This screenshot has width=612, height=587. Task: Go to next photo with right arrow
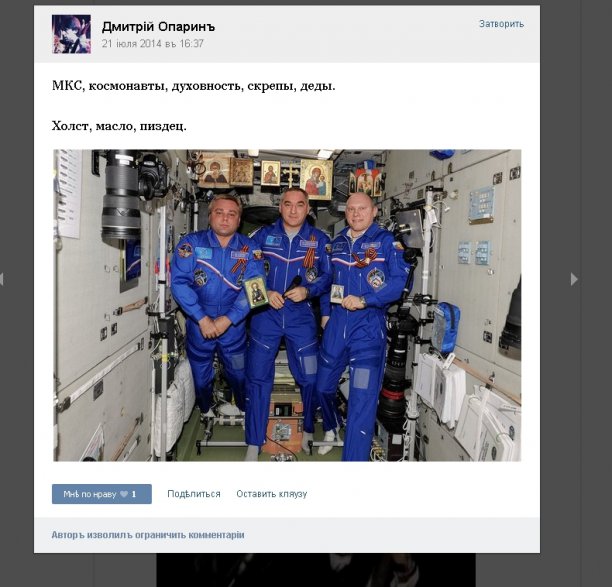[x=574, y=279]
